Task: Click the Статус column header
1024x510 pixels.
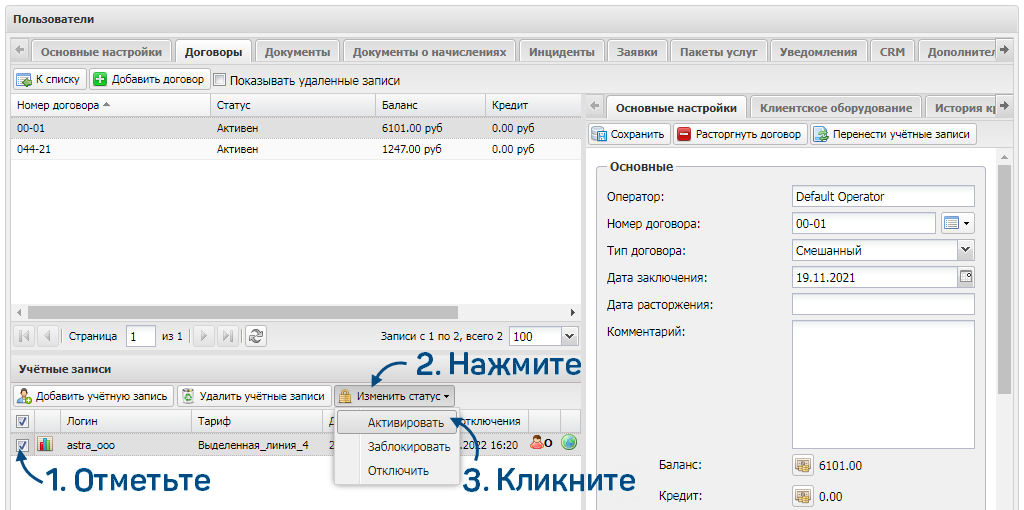Action: pyautogui.click(x=293, y=104)
